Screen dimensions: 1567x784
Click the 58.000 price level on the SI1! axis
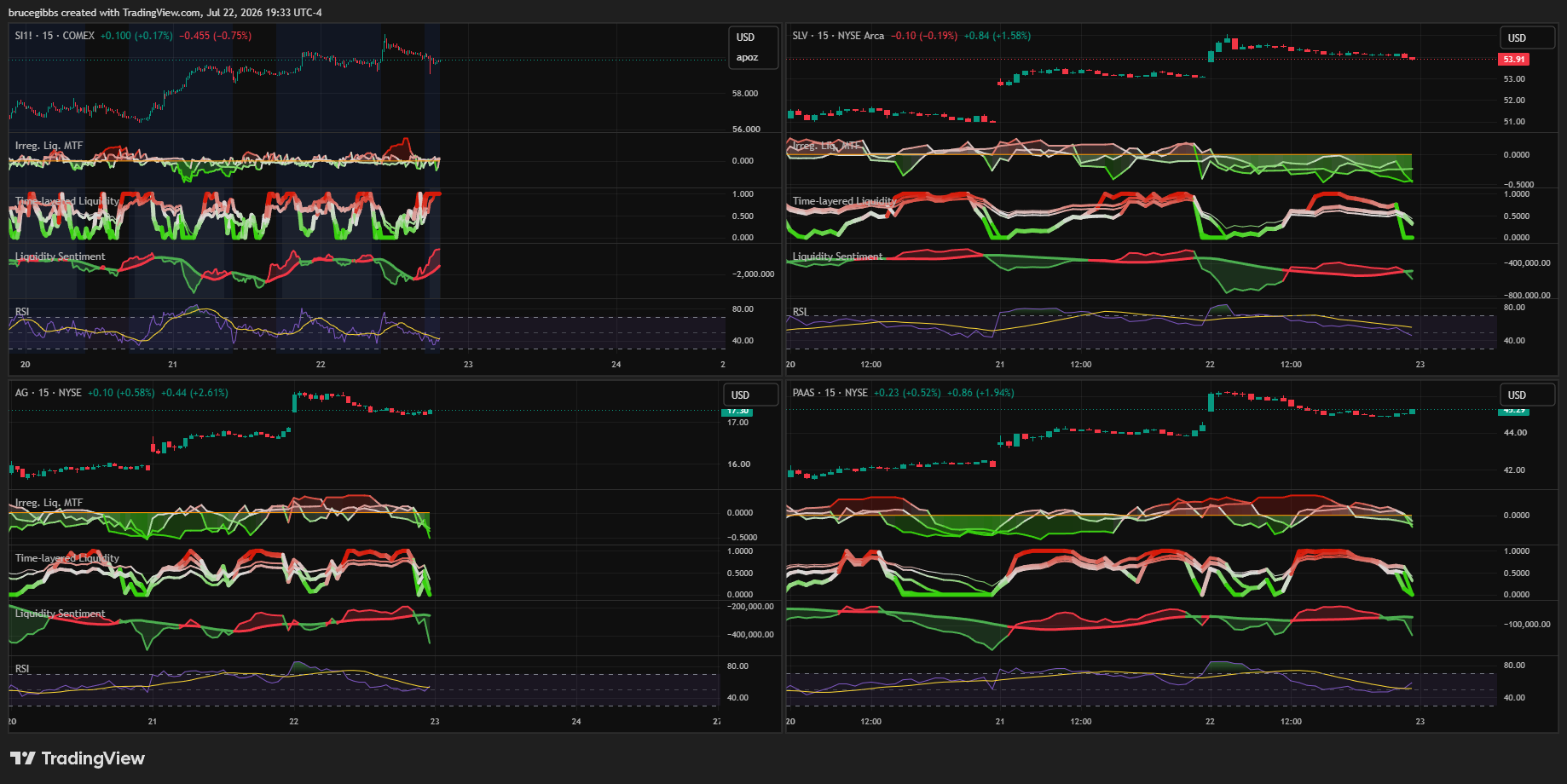[745, 94]
